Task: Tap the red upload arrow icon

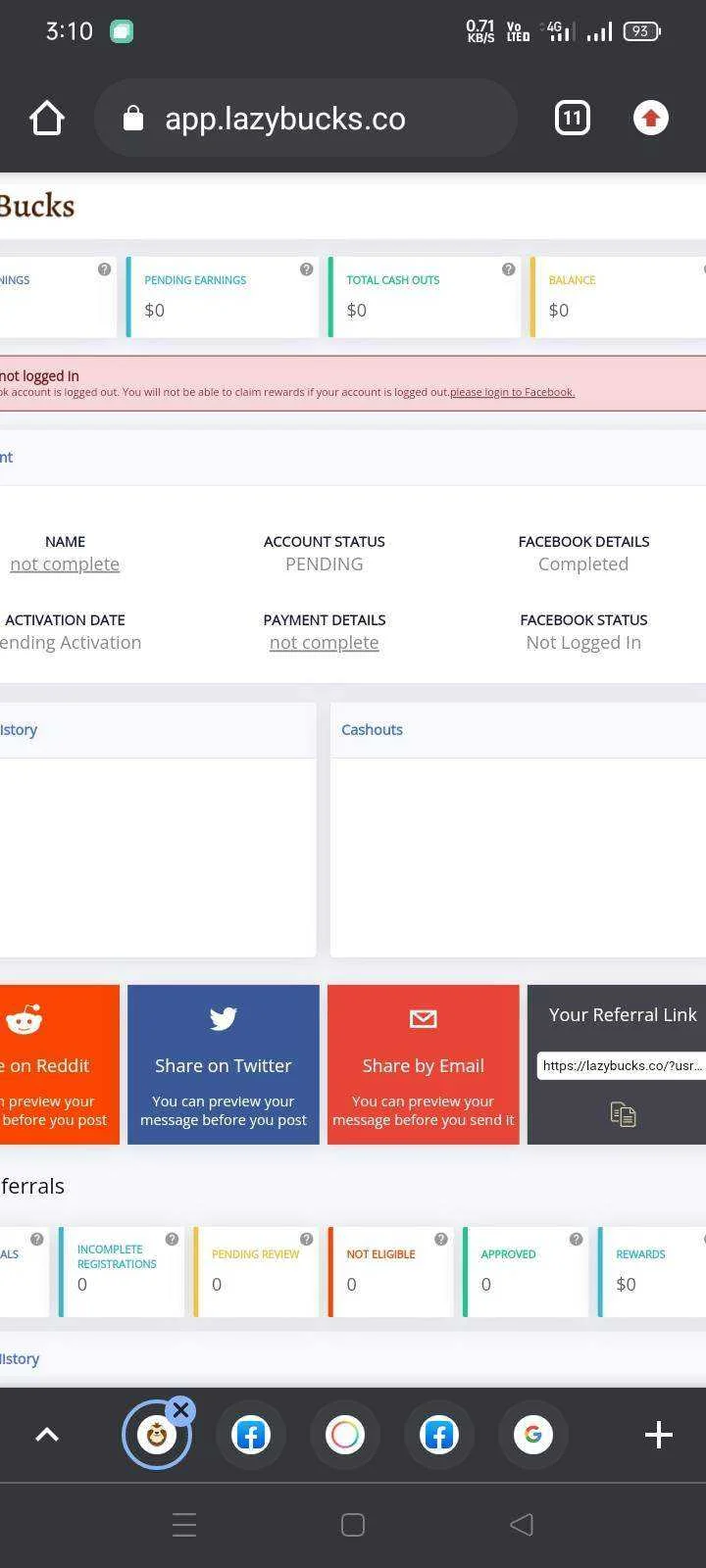Action: 650,119
